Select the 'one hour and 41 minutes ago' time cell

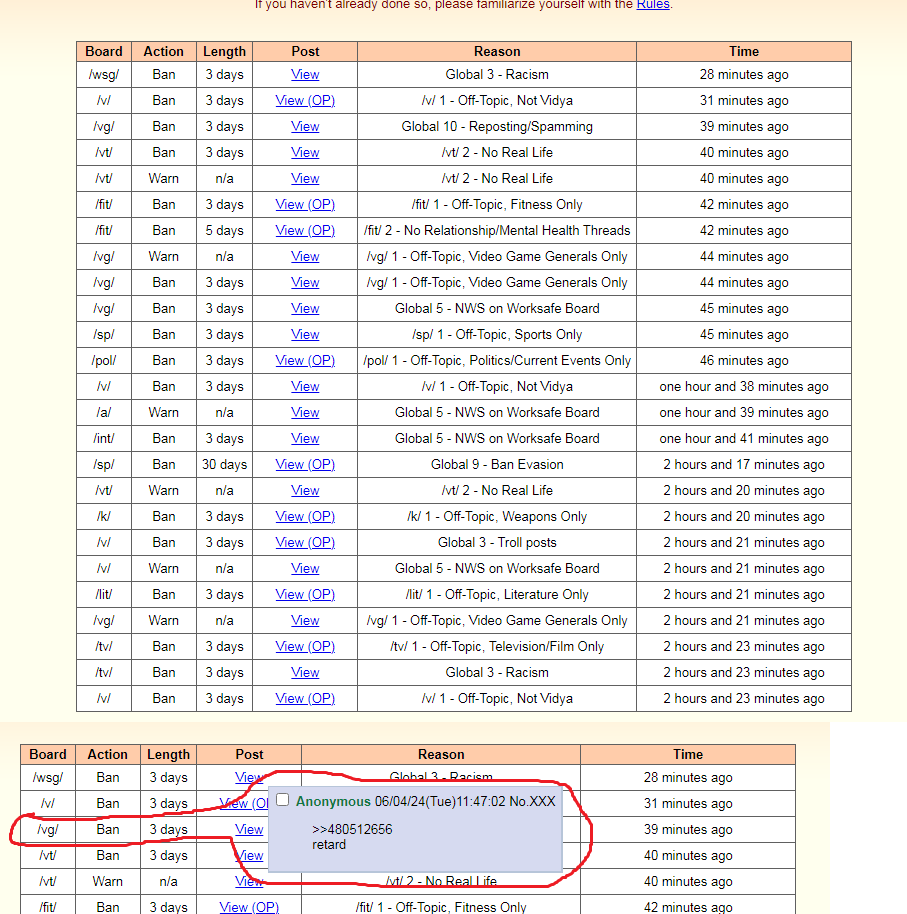(744, 438)
